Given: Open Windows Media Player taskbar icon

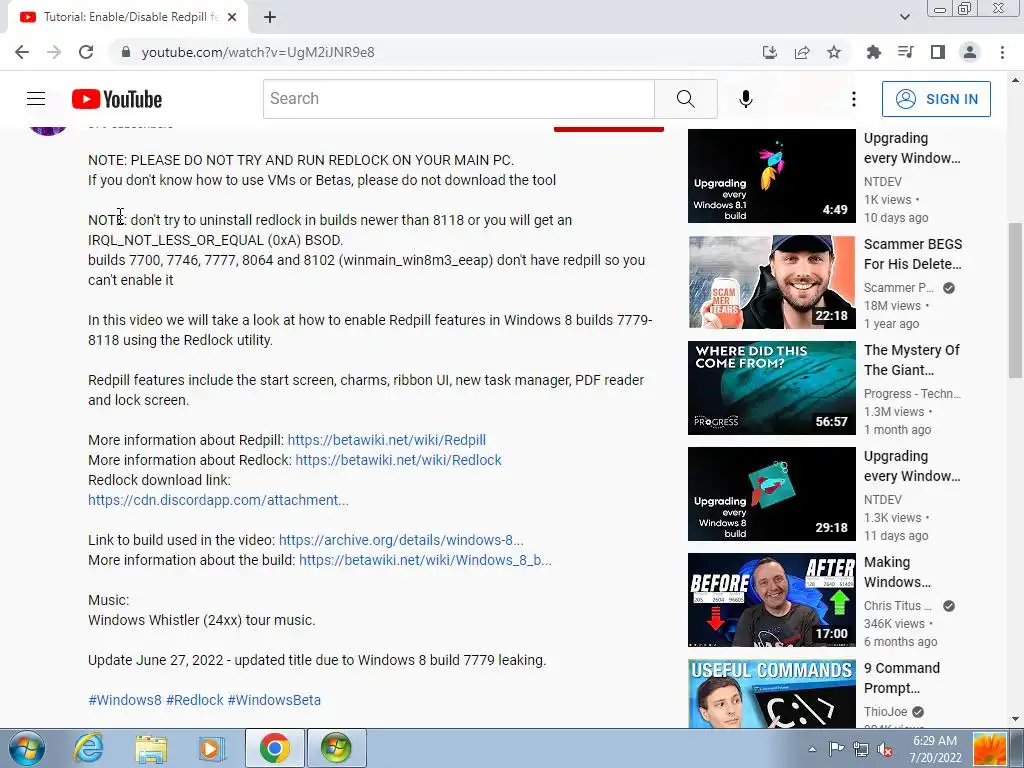Looking at the screenshot, I should tap(211, 748).
